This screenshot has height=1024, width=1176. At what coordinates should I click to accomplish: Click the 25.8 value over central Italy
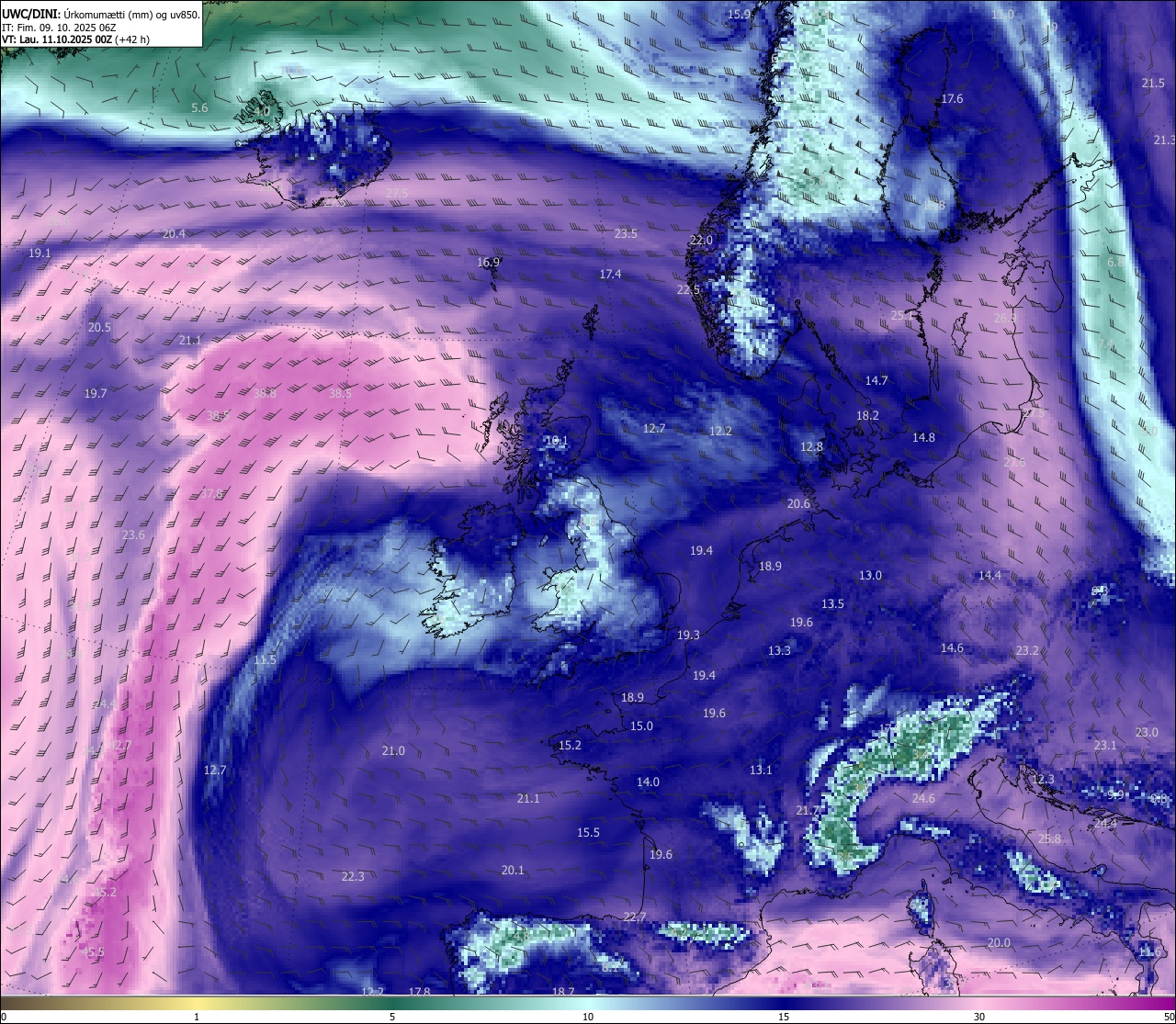pyautogui.click(x=1049, y=838)
